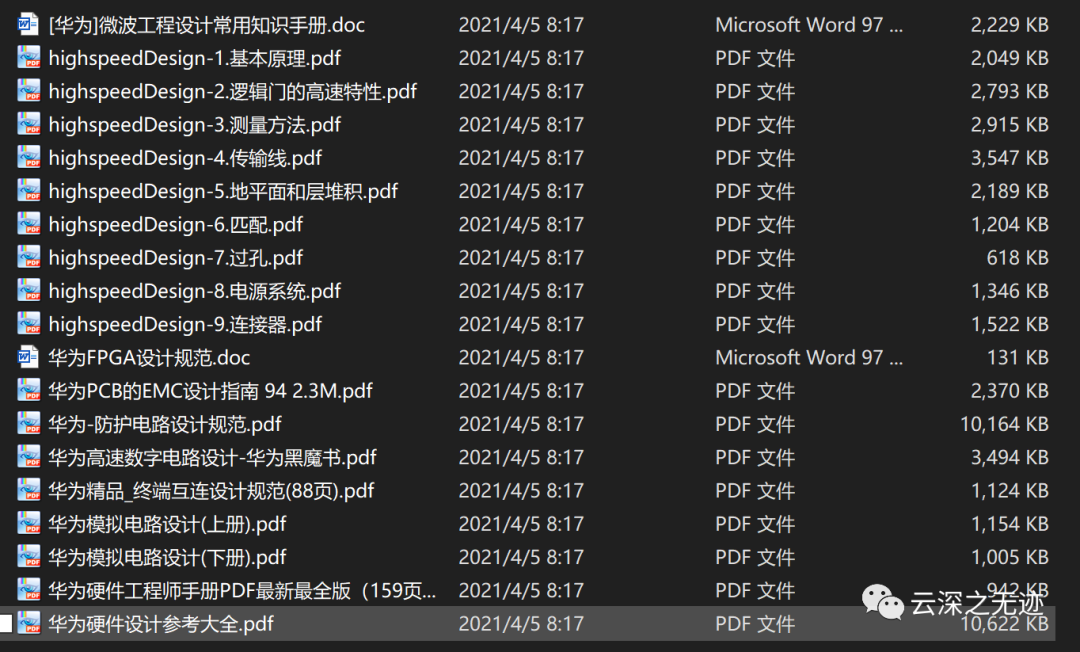The height and width of the screenshot is (652, 1080).
Task: Click the 1,154 KB size value
Action: click(x=1009, y=524)
